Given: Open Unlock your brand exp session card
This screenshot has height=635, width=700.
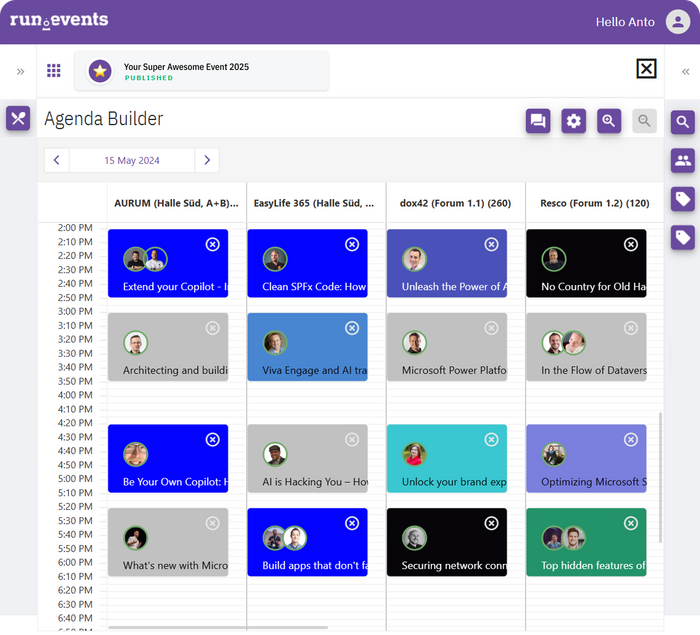Looking at the screenshot, I should pos(447,459).
